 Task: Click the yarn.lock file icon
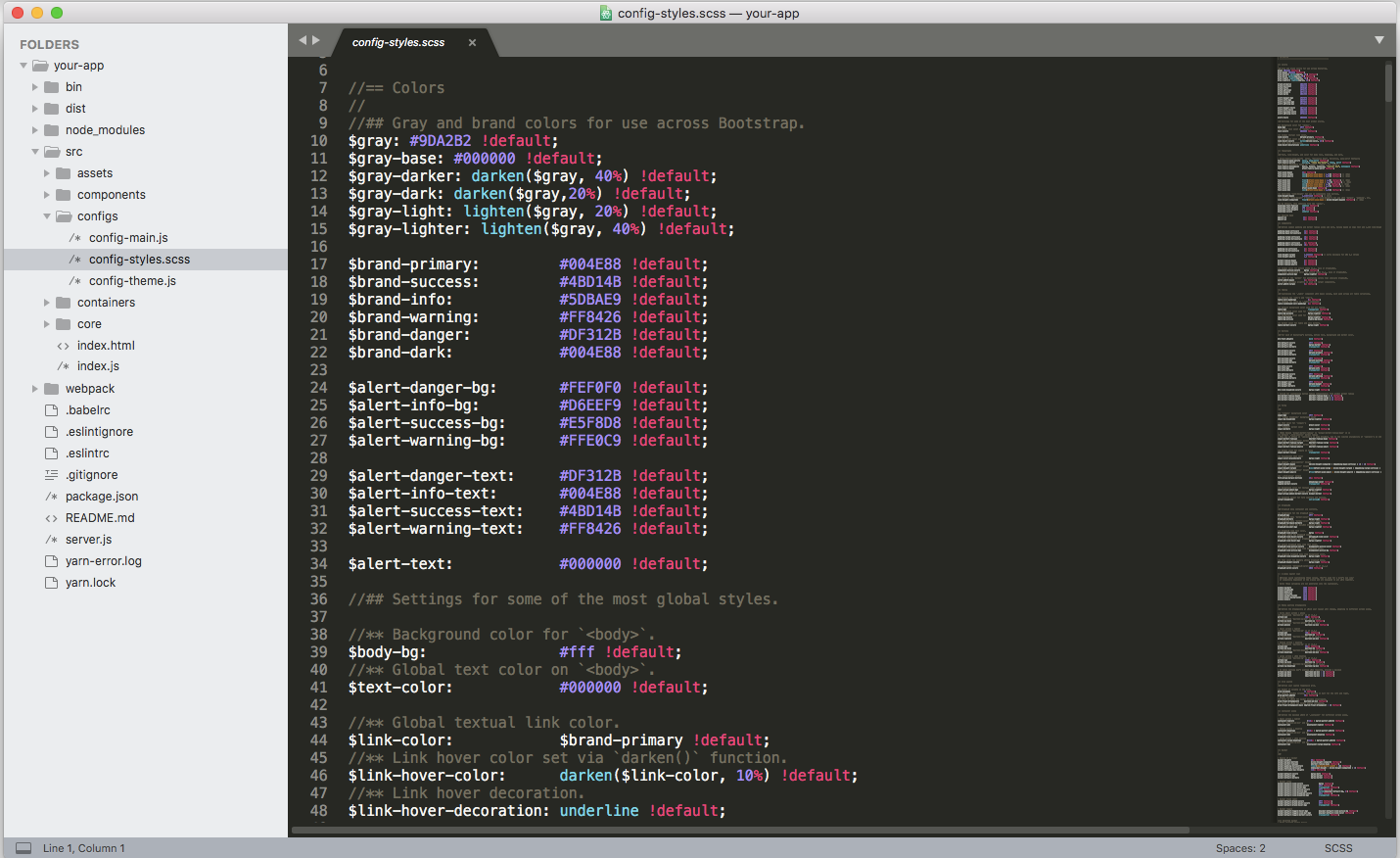[x=52, y=582]
